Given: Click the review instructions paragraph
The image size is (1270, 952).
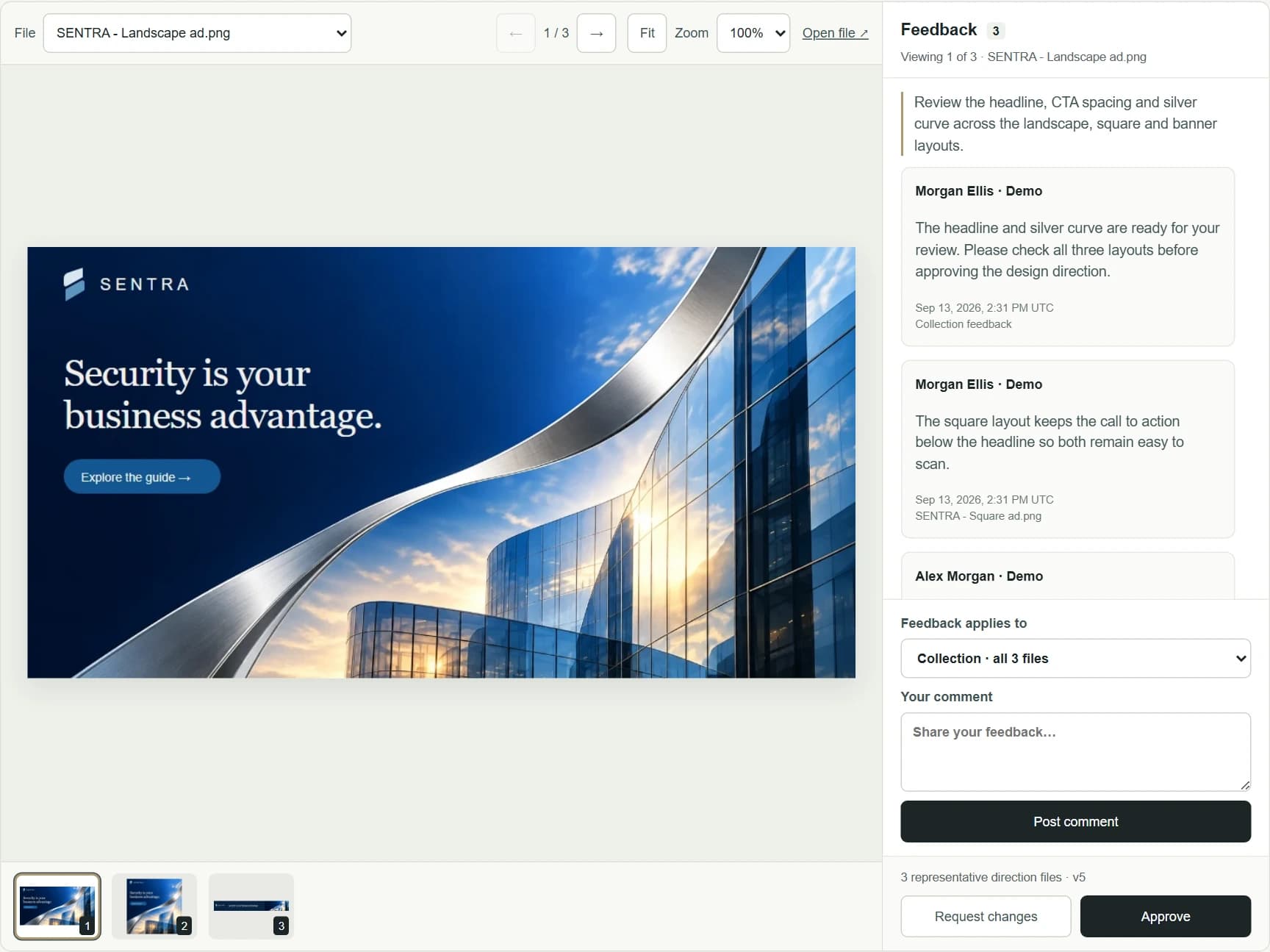Looking at the screenshot, I should [x=1065, y=124].
